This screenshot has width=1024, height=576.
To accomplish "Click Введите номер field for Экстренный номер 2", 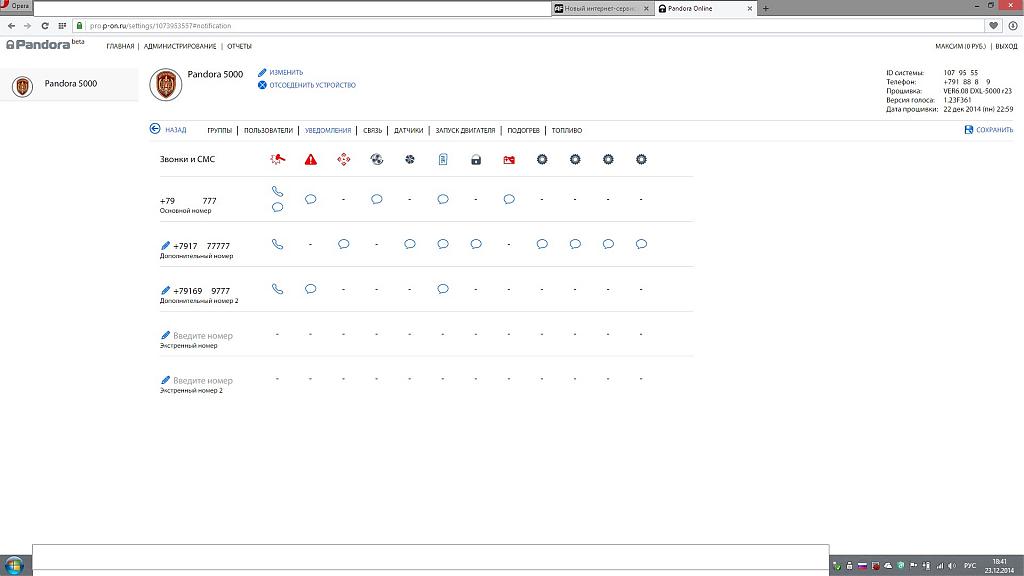I will (203, 381).
